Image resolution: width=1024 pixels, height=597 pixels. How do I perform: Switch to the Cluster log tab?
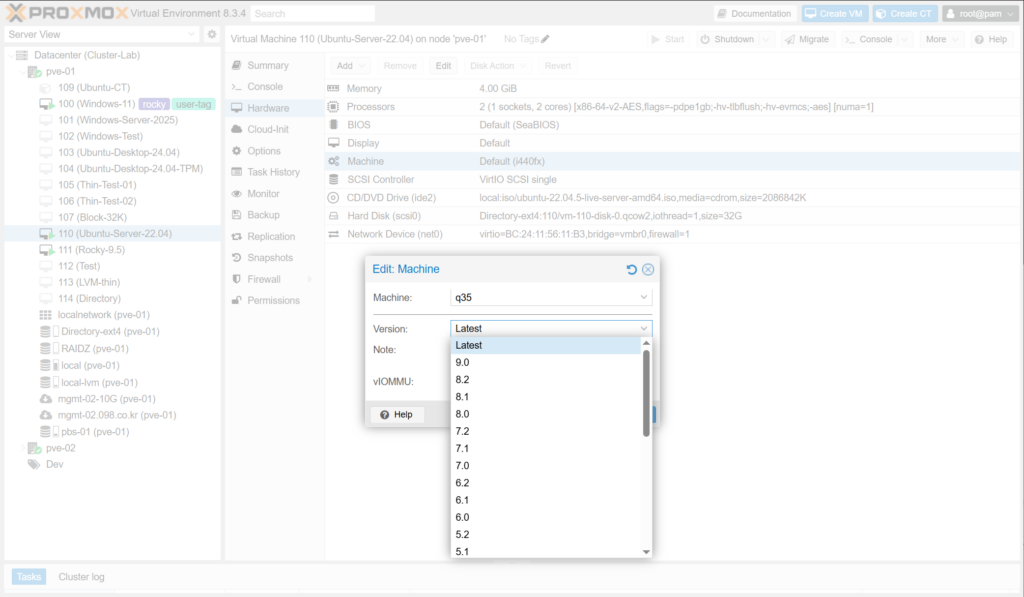(81, 576)
